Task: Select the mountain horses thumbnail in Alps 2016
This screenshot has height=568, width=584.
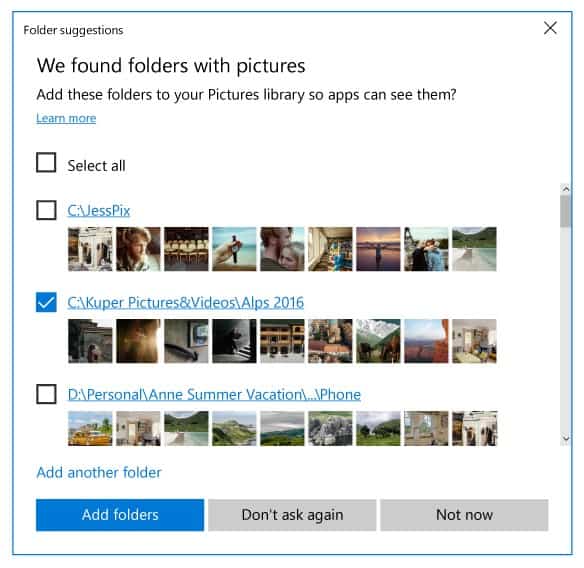Action: point(378,341)
